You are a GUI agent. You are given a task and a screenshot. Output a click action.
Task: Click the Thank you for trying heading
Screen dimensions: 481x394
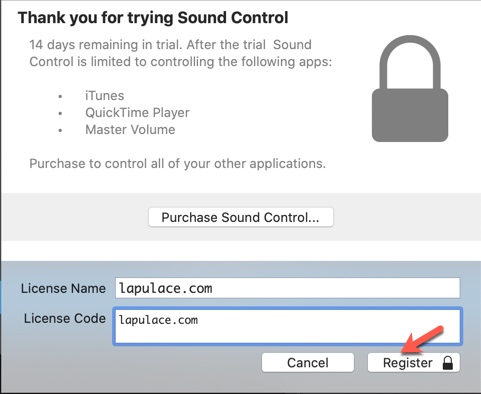pyautogui.click(x=153, y=18)
